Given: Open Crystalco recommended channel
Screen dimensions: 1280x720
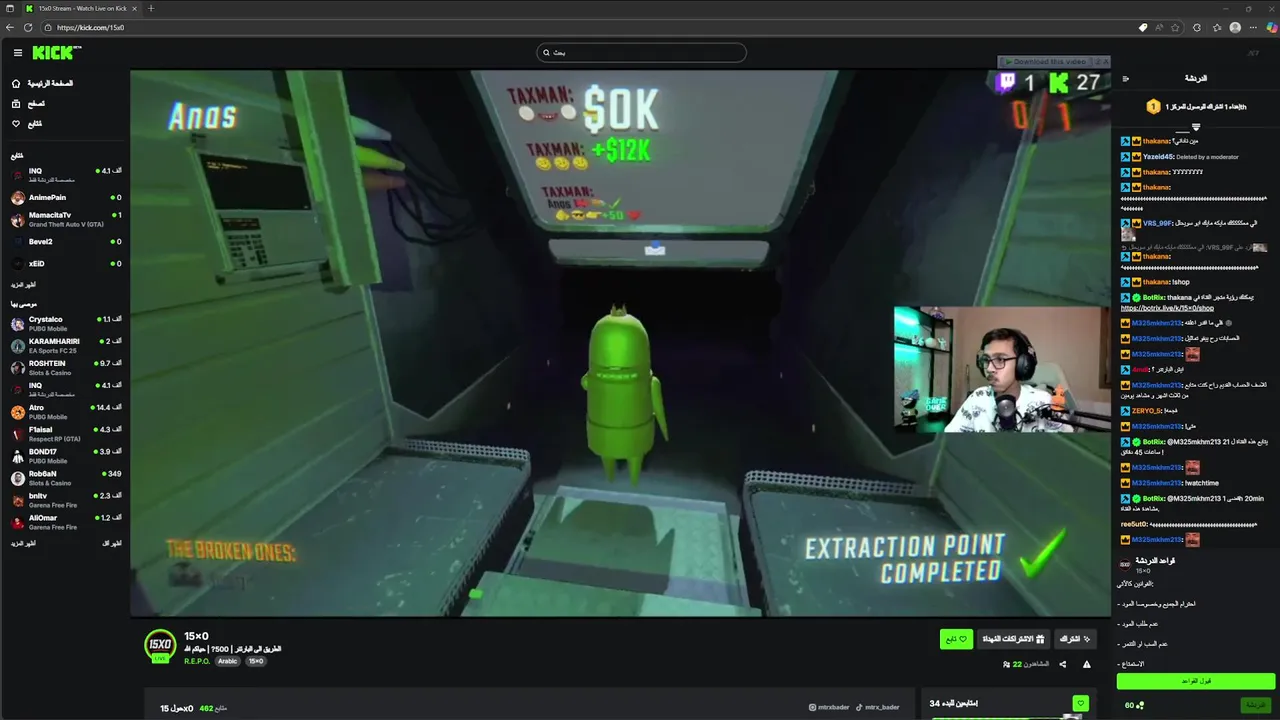Looking at the screenshot, I should click(65, 323).
